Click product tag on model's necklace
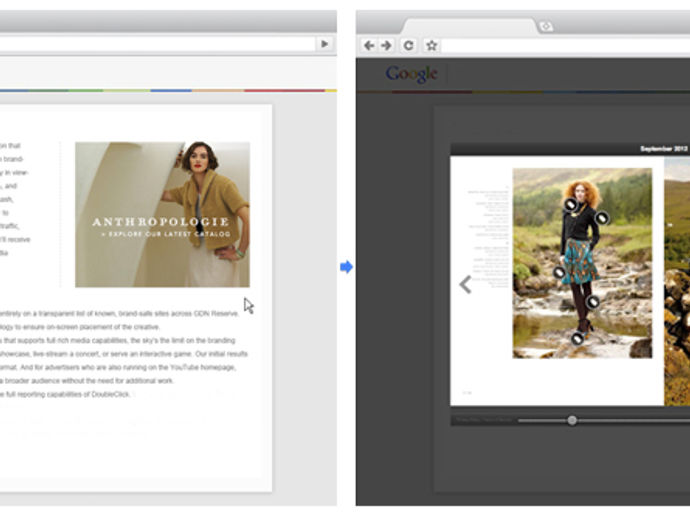This screenshot has height=518, width=690. pos(571,205)
